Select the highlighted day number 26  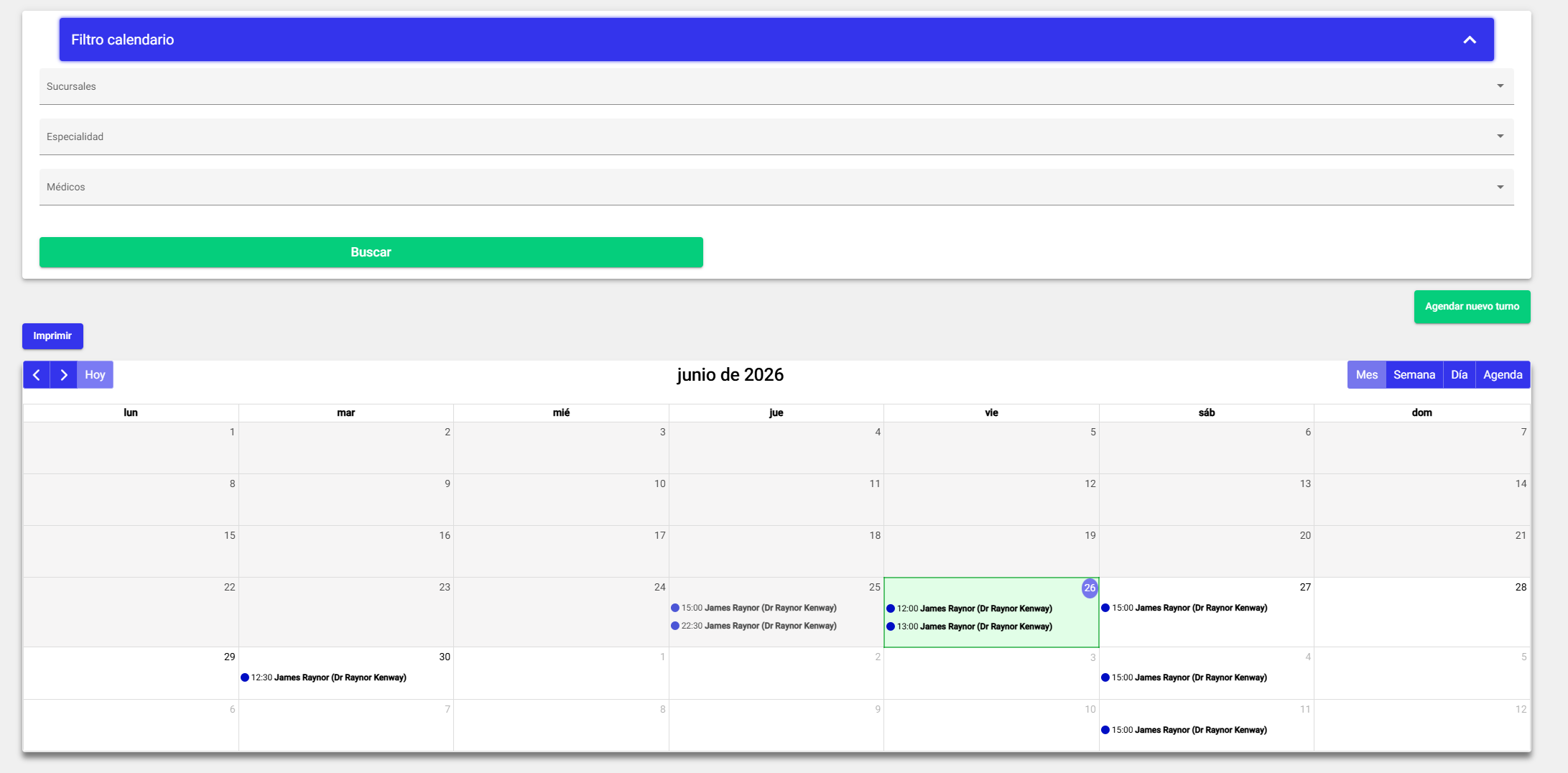pos(1090,588)
